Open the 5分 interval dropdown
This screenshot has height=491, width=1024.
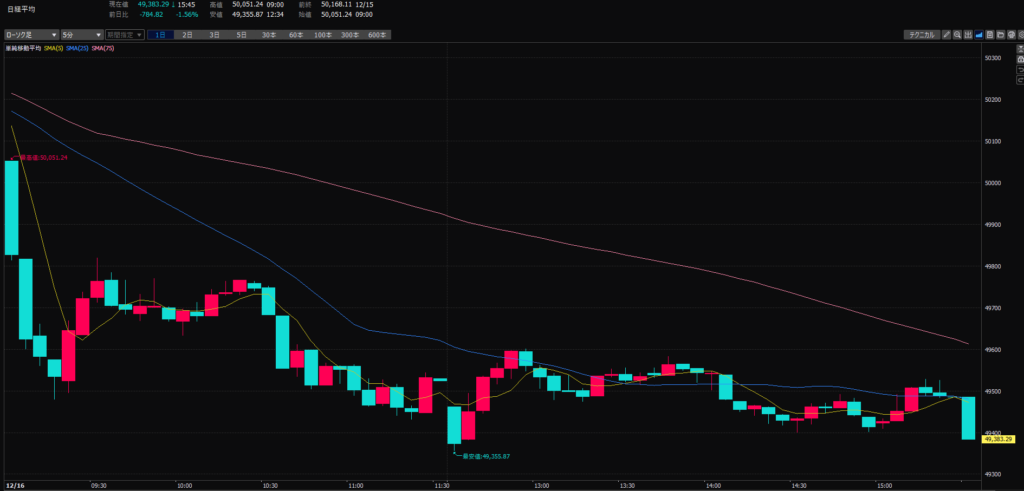80,35
